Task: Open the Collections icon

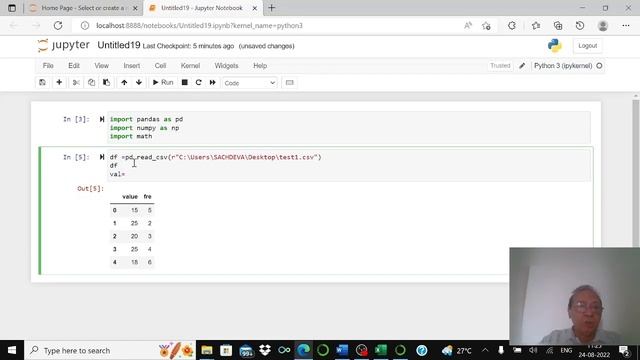Action: 558,26
